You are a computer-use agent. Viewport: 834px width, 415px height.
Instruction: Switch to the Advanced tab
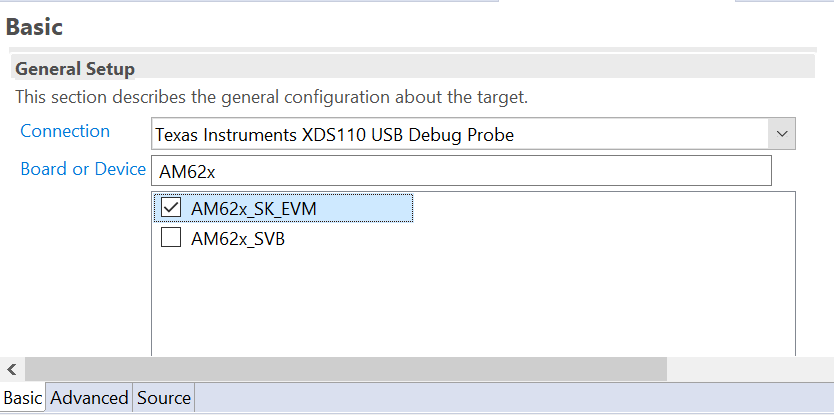coord(89,398)
